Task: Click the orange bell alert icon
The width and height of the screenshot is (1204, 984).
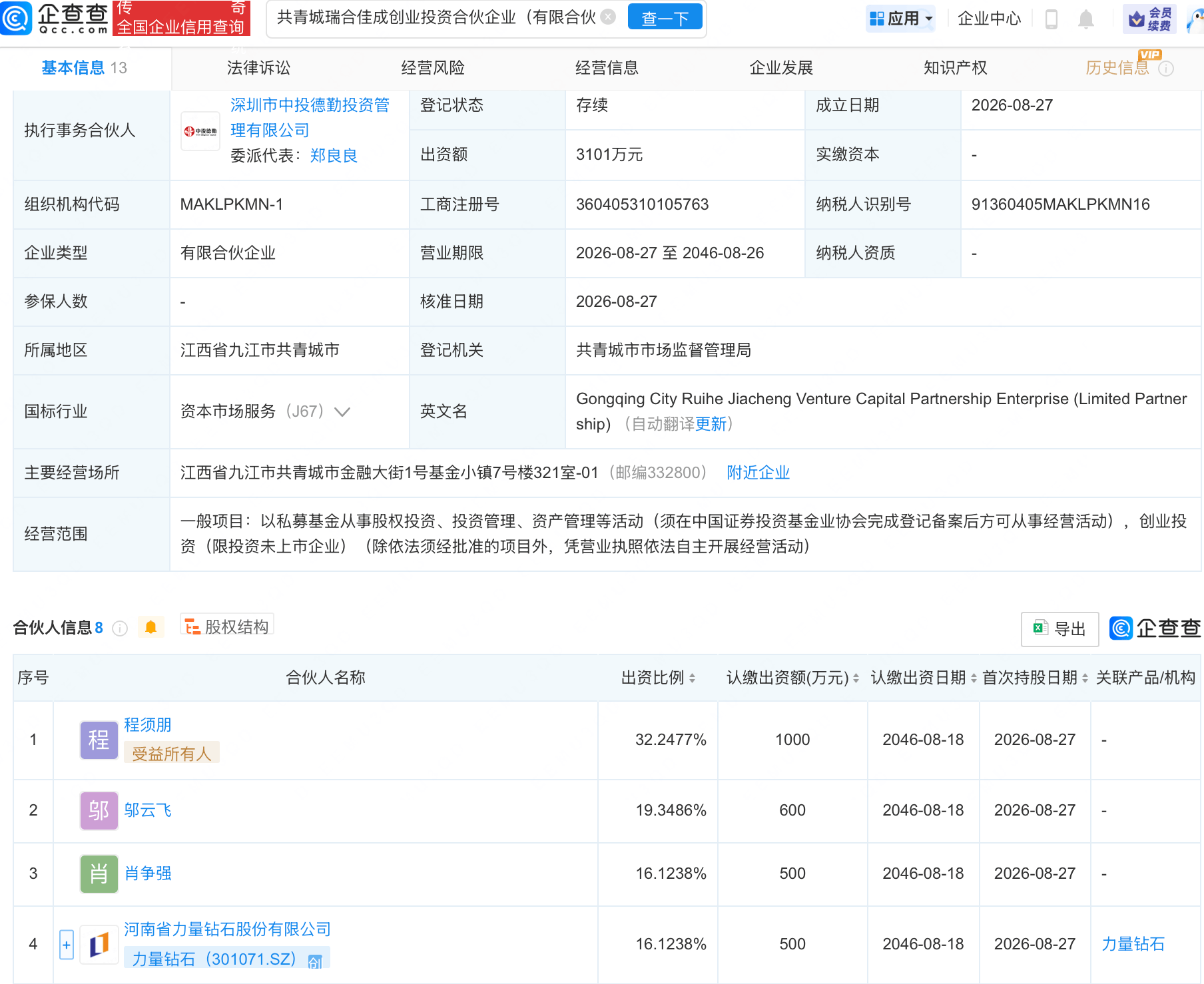Action: pyautogui.click(x=151, y=627)
